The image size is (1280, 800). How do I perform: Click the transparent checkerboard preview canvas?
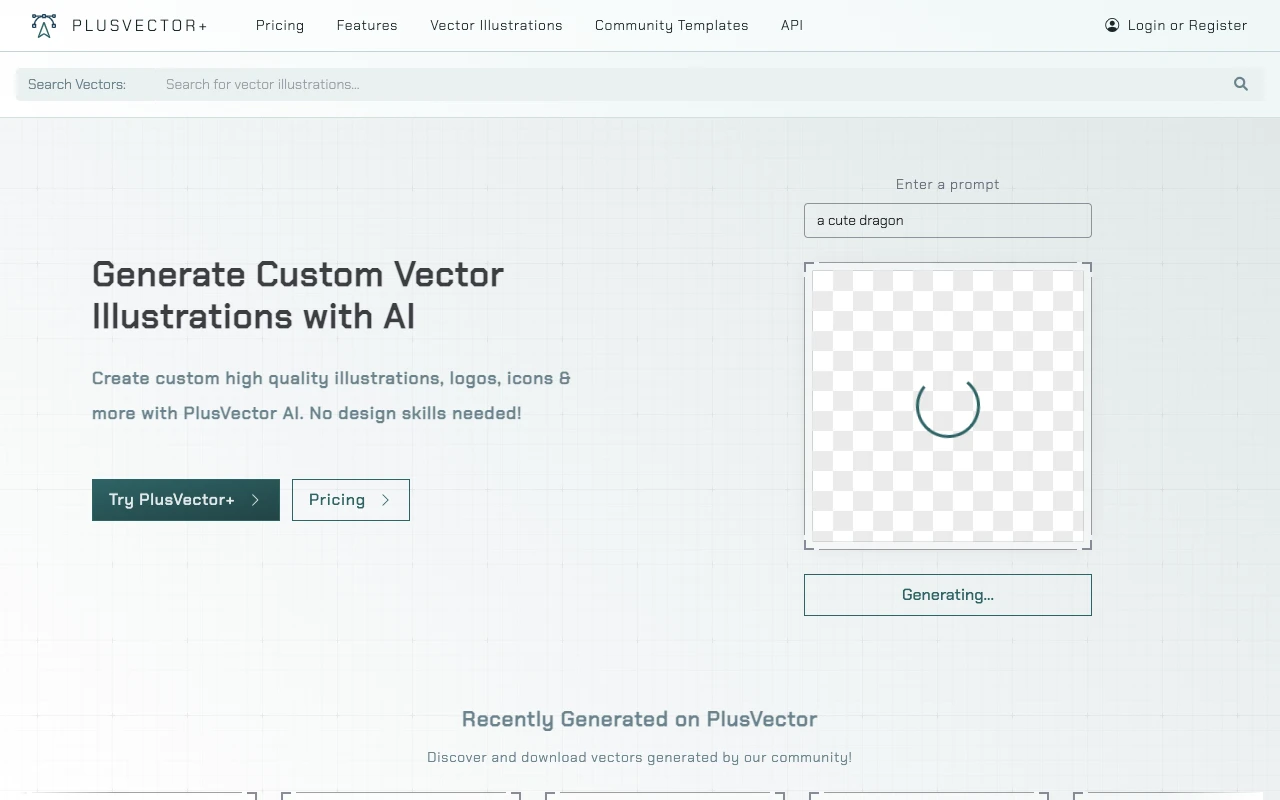[880, 320]
